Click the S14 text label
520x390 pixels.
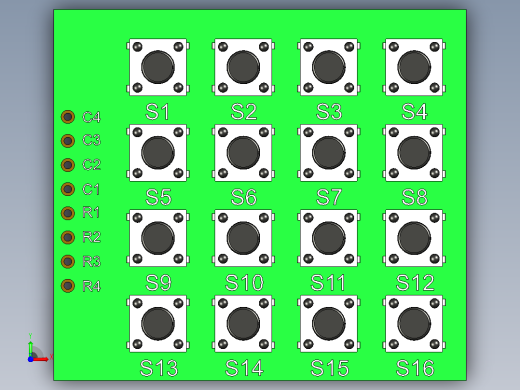[x=244, y=368]
